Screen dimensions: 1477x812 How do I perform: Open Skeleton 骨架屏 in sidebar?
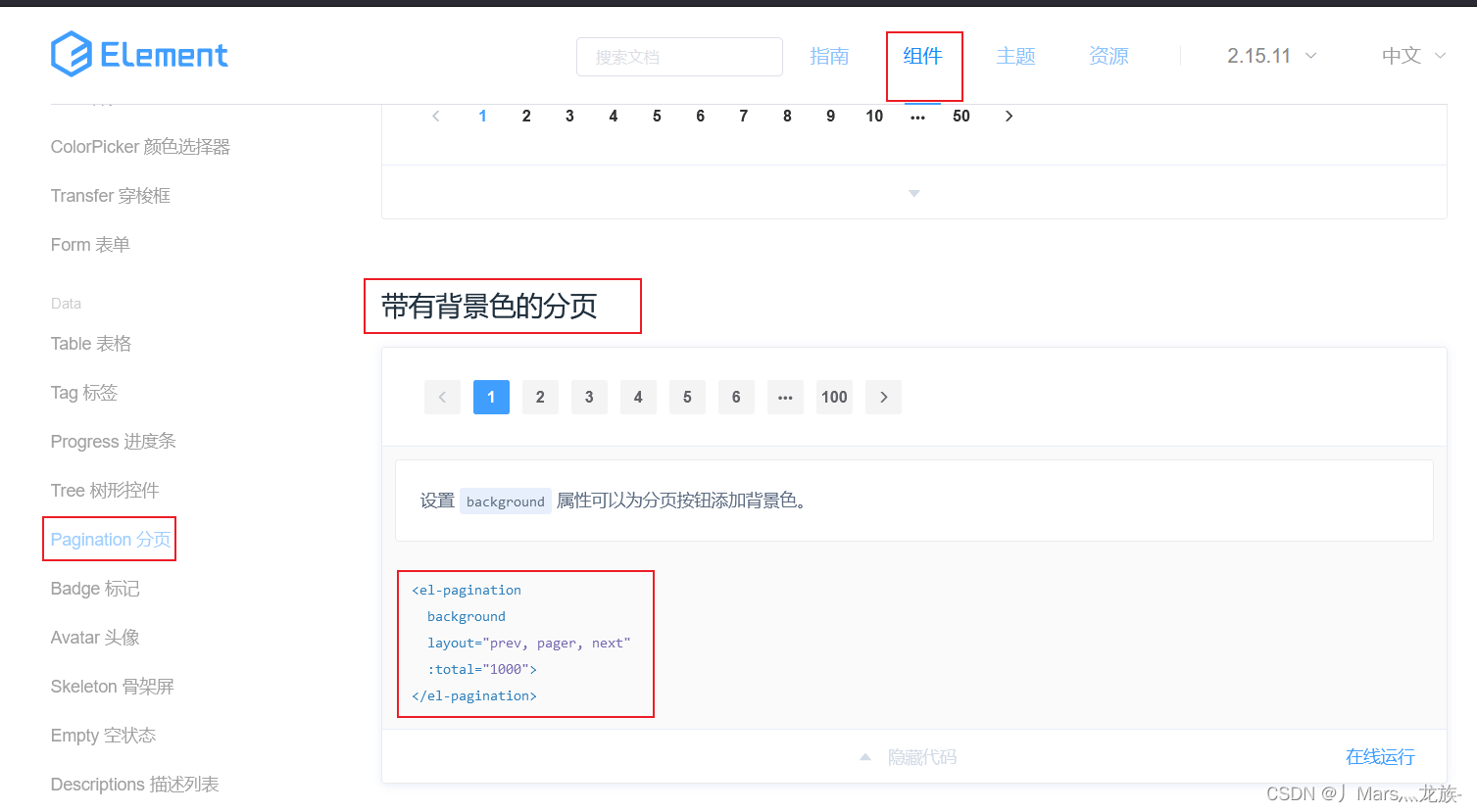(113, 687)
